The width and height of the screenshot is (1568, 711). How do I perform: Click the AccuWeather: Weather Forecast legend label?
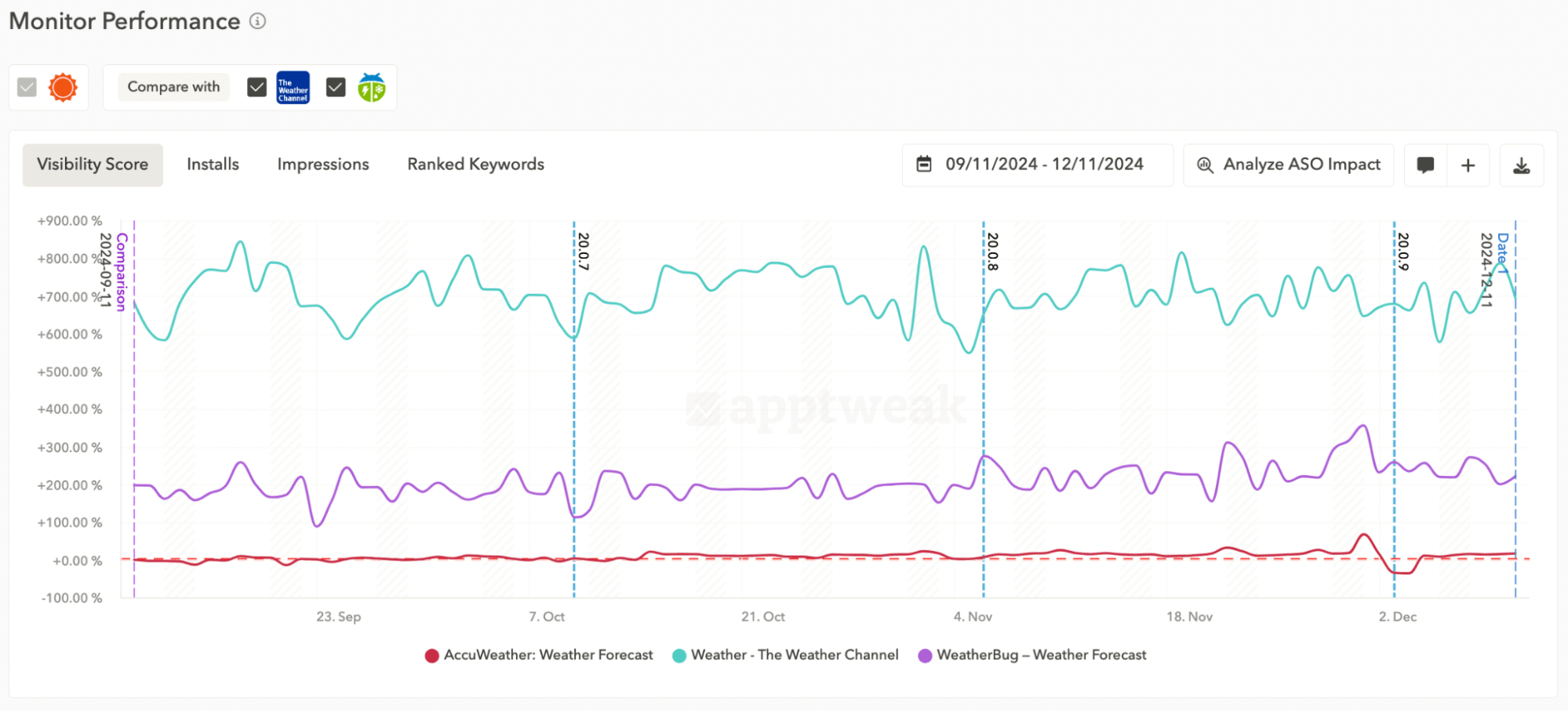click(548, 655)
